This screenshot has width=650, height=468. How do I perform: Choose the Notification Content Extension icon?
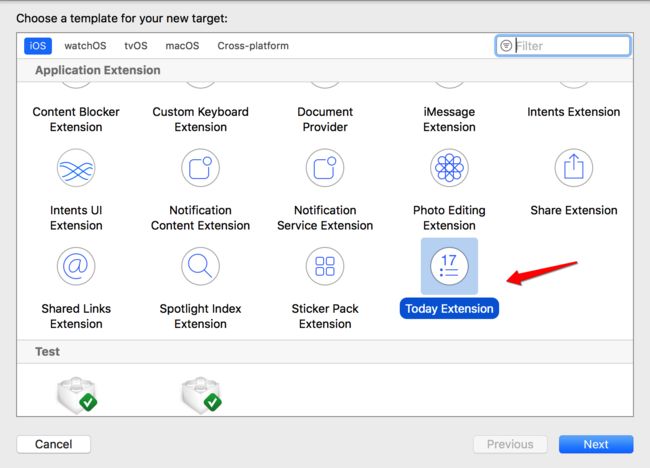201,168
